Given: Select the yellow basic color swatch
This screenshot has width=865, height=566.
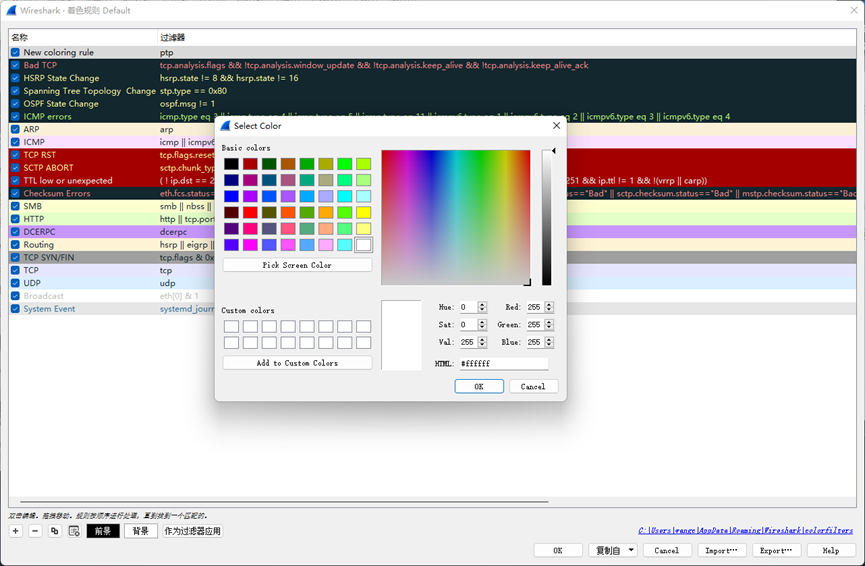Looking at the screenshot, I should [364, 212].
